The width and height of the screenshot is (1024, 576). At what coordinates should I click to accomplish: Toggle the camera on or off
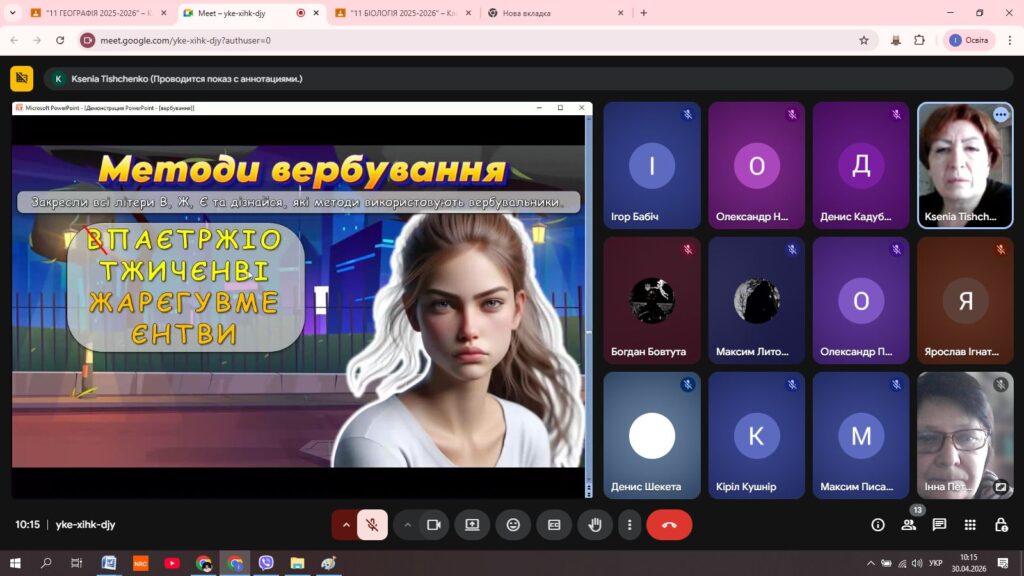pyautogui.click(x=434, y=524)
